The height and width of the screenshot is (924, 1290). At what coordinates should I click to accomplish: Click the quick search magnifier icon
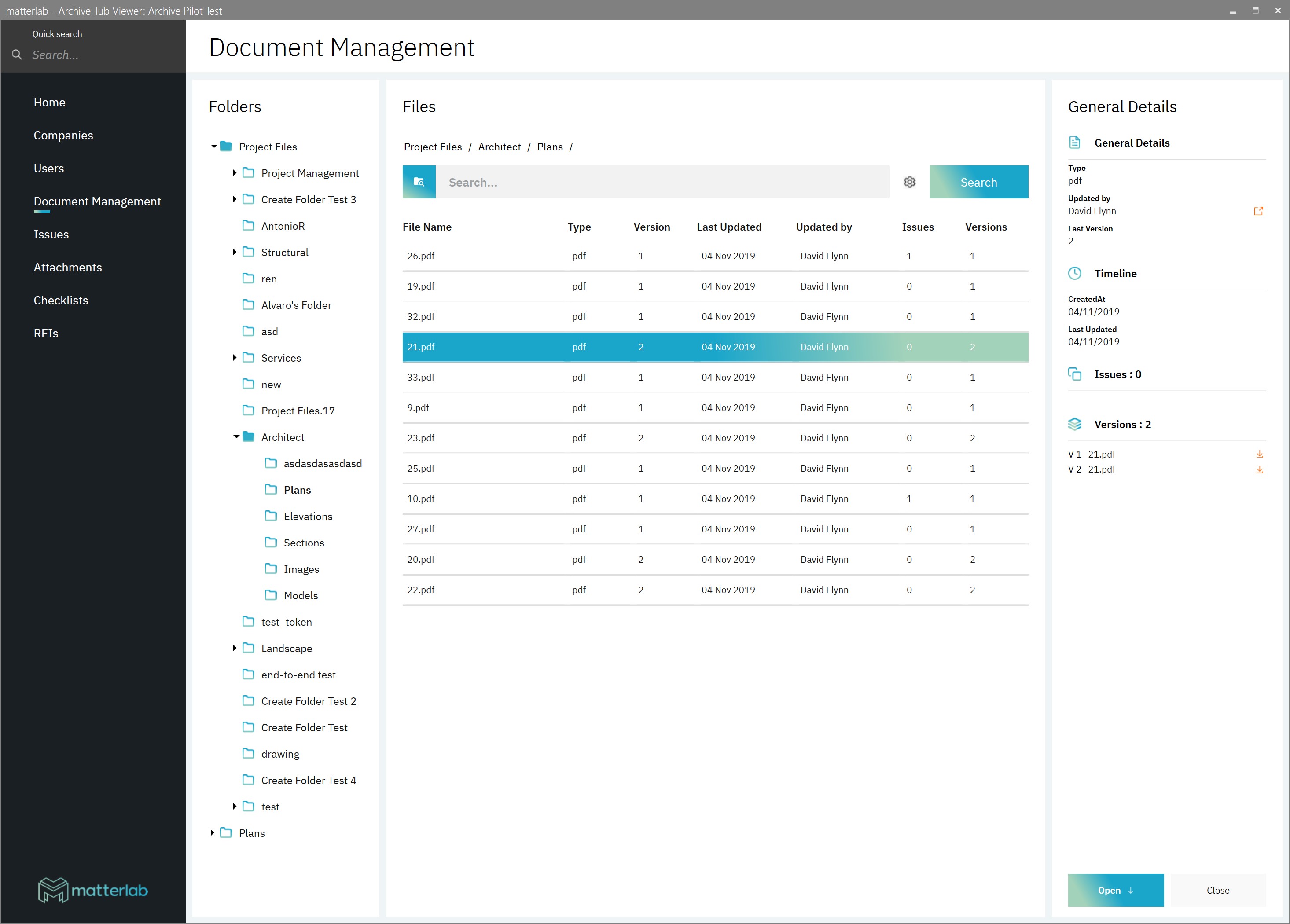pyautogui.click(x=17, y=55)
